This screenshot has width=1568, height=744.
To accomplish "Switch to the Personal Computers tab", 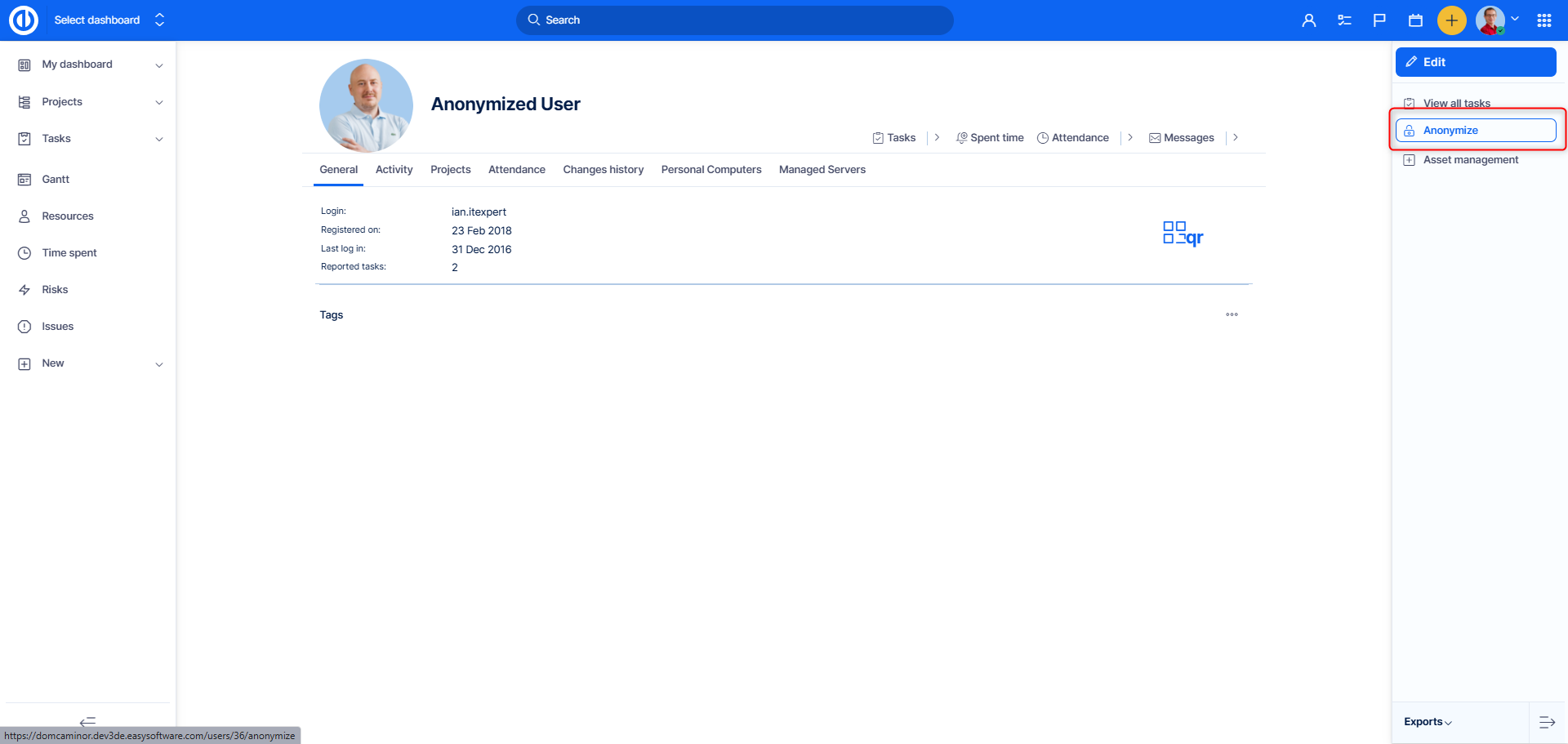I will pos(710,170).
